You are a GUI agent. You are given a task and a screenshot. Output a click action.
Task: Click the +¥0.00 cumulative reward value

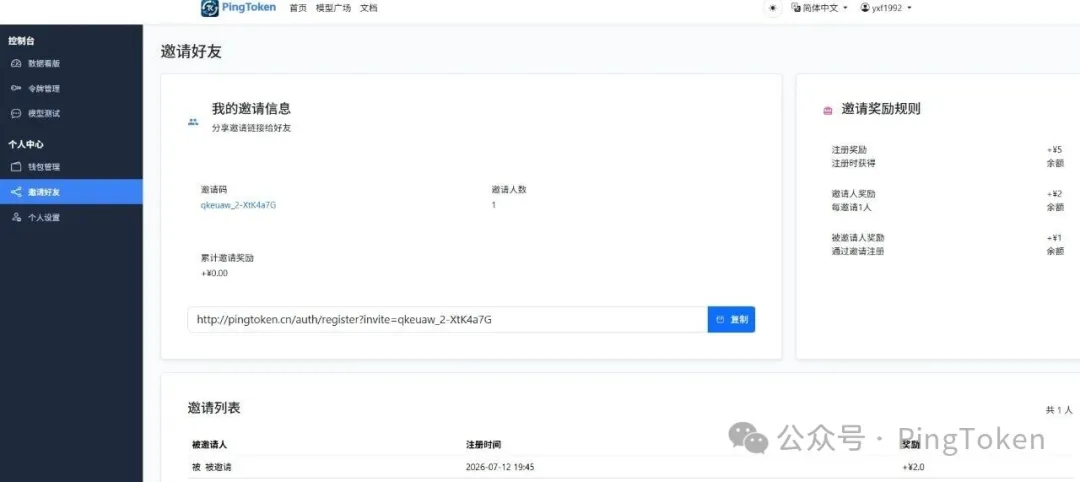click(214, 273)
